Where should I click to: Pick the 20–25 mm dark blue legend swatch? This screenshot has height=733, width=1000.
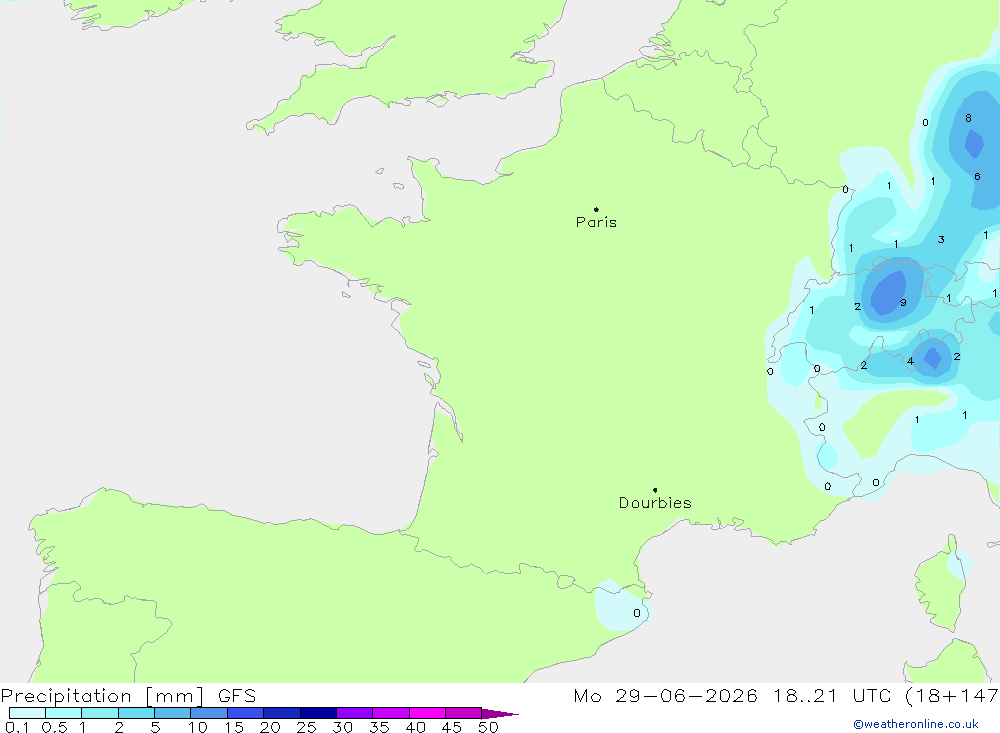click(281, 713)
